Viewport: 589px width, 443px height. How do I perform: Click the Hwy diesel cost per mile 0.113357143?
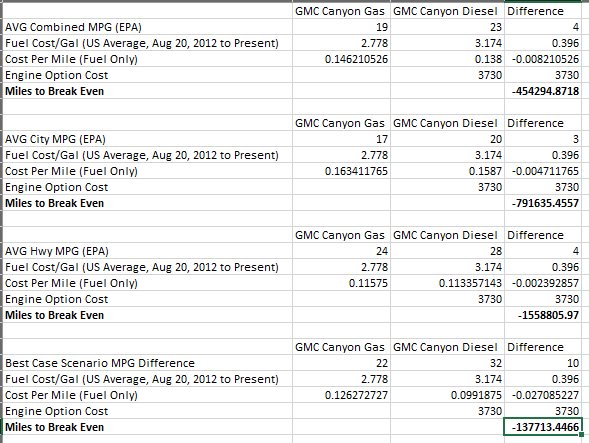point(447,283)
